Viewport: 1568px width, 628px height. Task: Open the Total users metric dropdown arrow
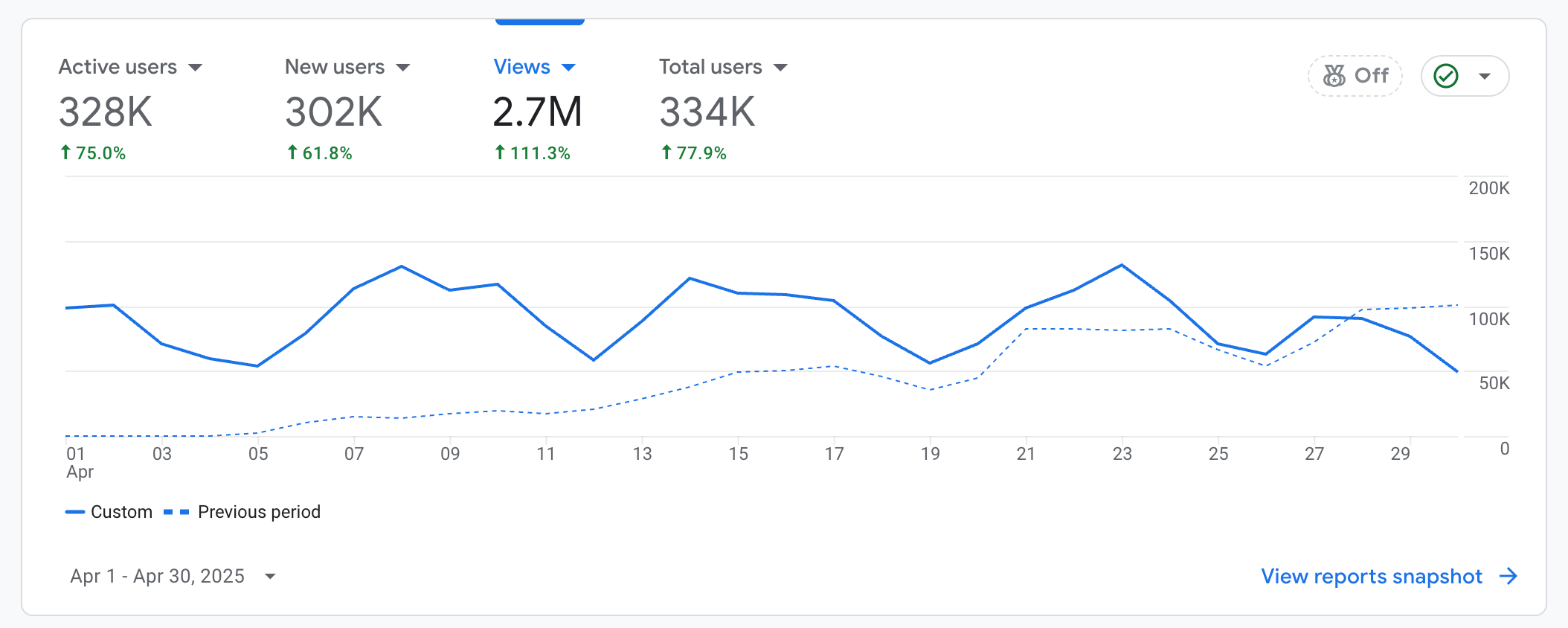tap(780, 68)
